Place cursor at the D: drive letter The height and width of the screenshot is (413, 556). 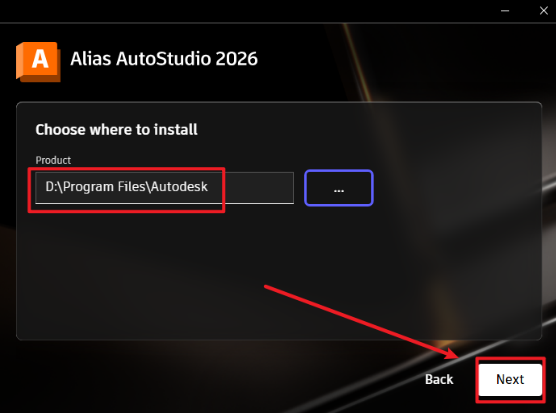click(x=51, y=186)
